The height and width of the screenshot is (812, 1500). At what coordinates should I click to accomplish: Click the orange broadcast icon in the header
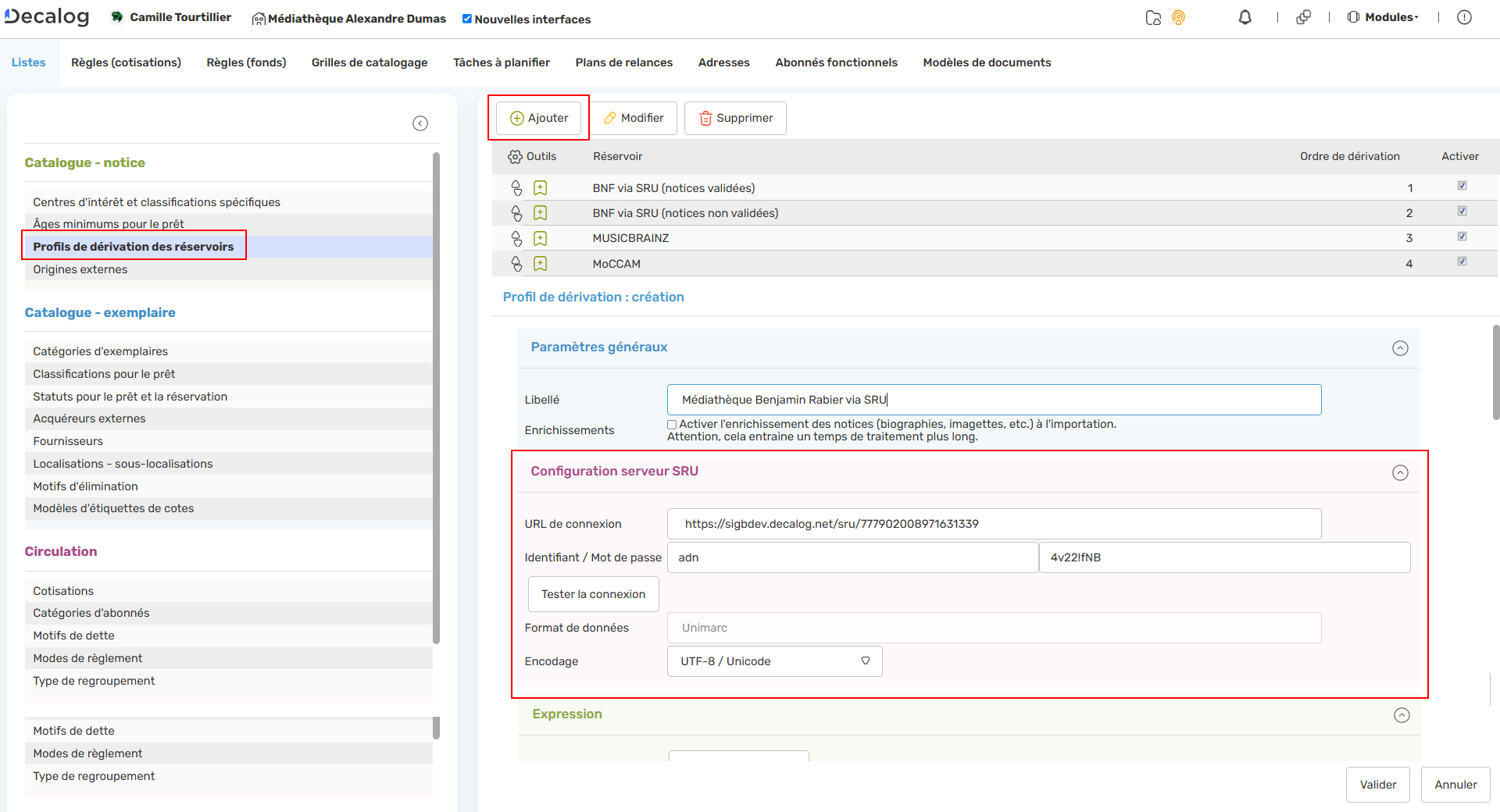[1179, 16]
